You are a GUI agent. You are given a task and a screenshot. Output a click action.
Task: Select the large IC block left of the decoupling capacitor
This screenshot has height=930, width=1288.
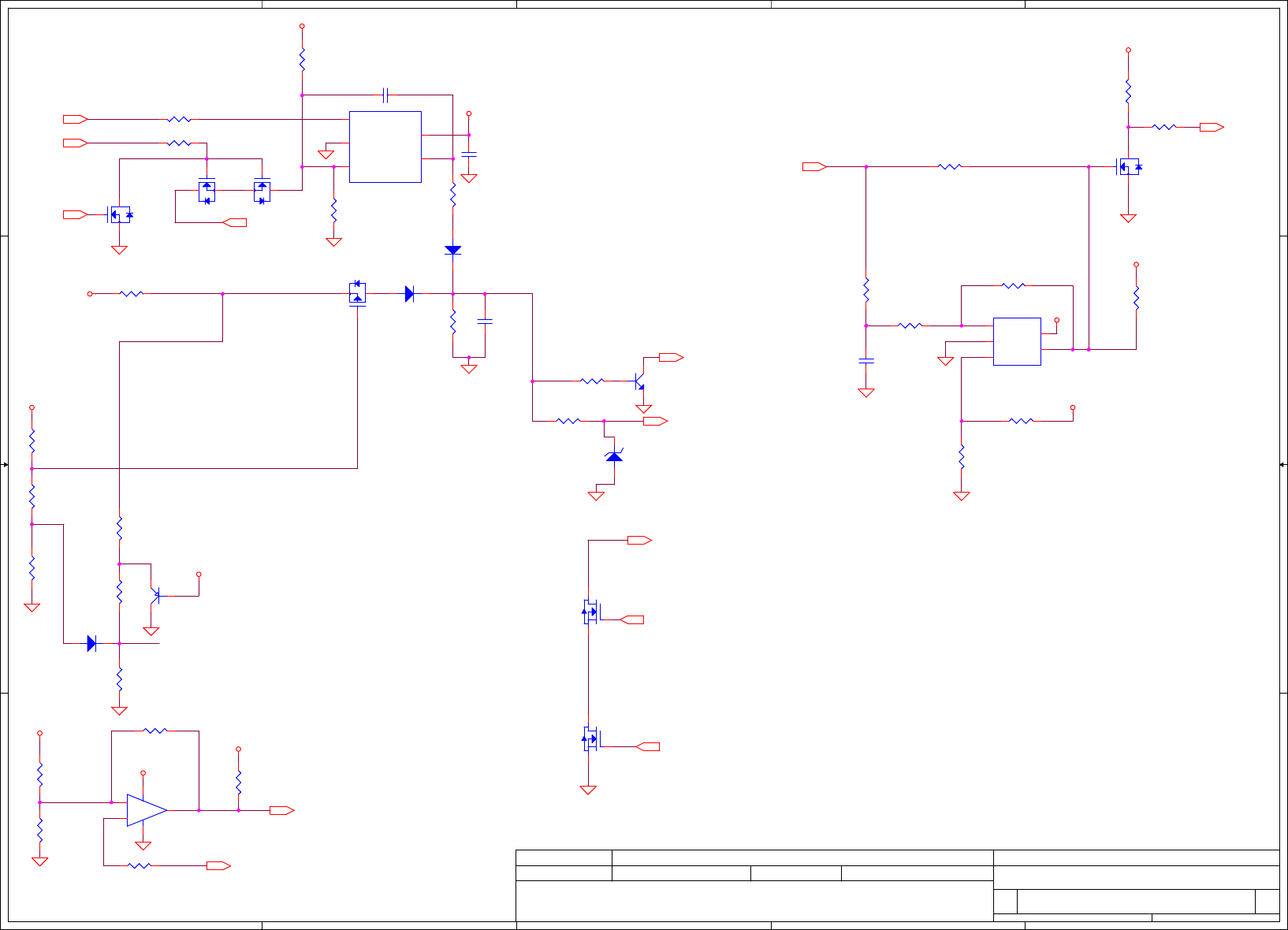385,147
